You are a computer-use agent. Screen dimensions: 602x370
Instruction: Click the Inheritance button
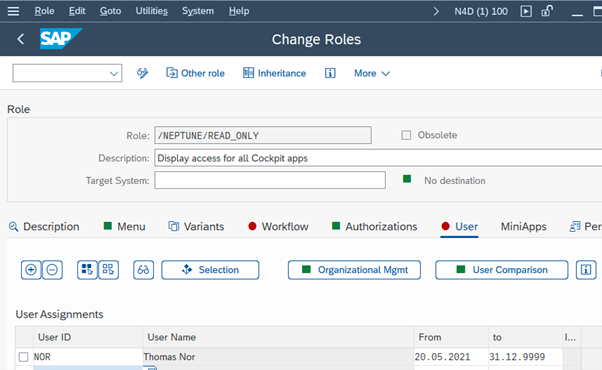coord(275,73)
